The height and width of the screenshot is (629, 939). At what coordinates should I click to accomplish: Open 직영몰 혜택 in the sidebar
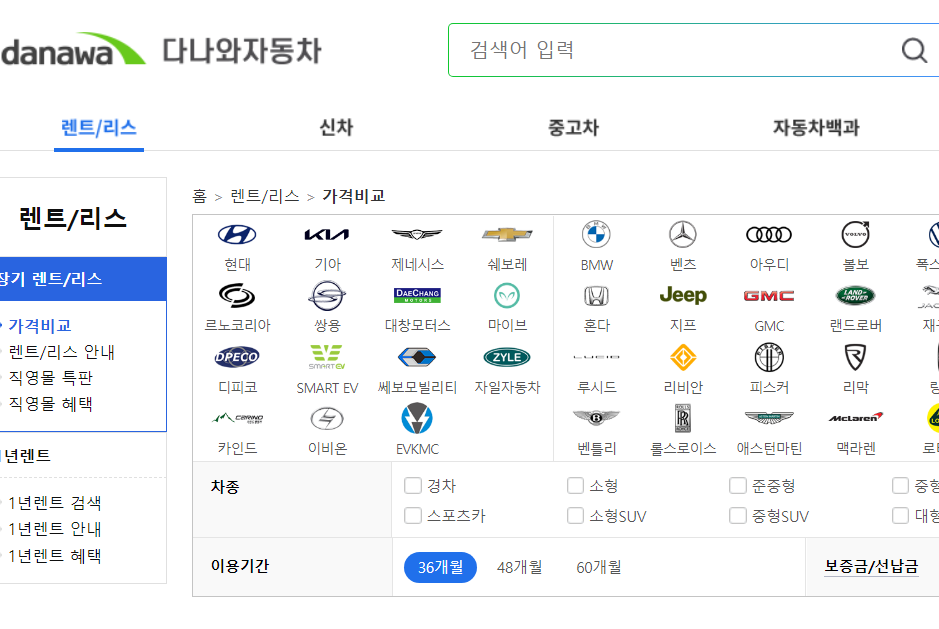coord(50,404)
